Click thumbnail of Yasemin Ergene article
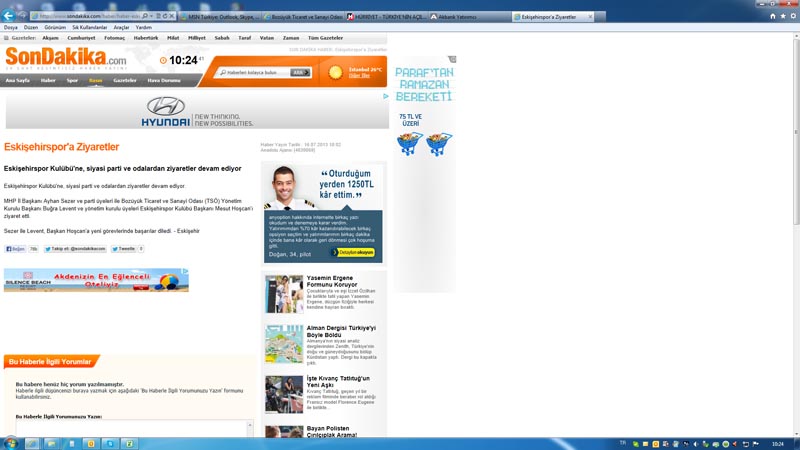 pos(284,294)
